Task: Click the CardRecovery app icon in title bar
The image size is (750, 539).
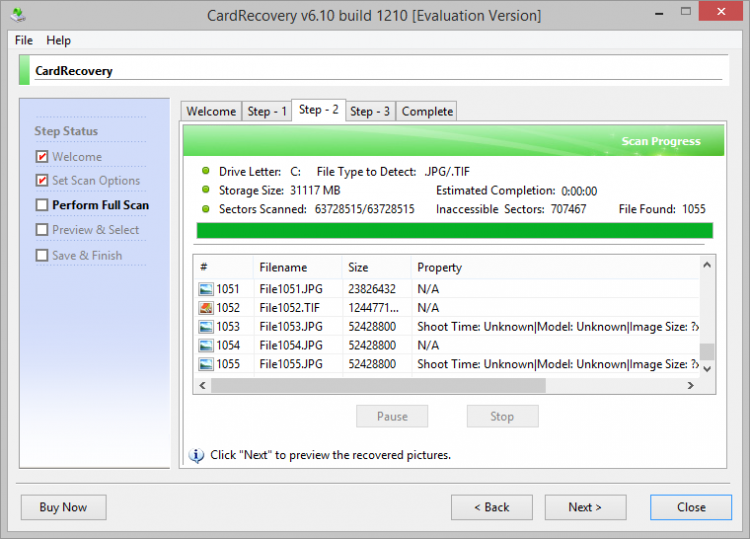Action: pos(18,15)
